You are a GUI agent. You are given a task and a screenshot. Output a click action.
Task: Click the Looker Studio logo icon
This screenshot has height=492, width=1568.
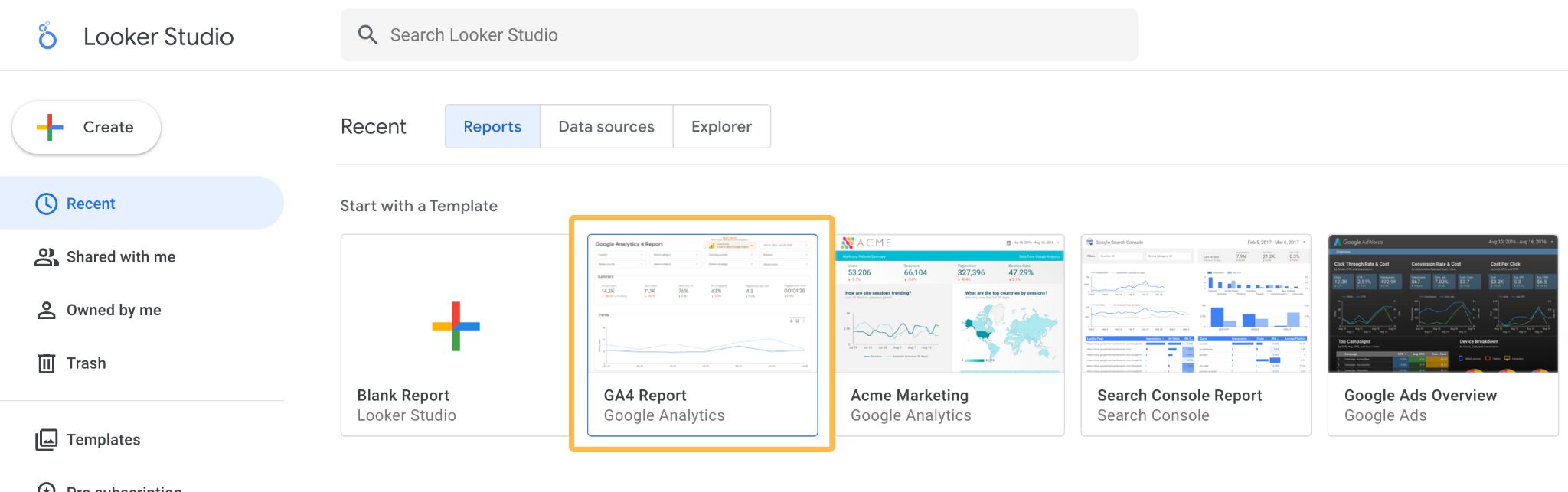(47, 36)
